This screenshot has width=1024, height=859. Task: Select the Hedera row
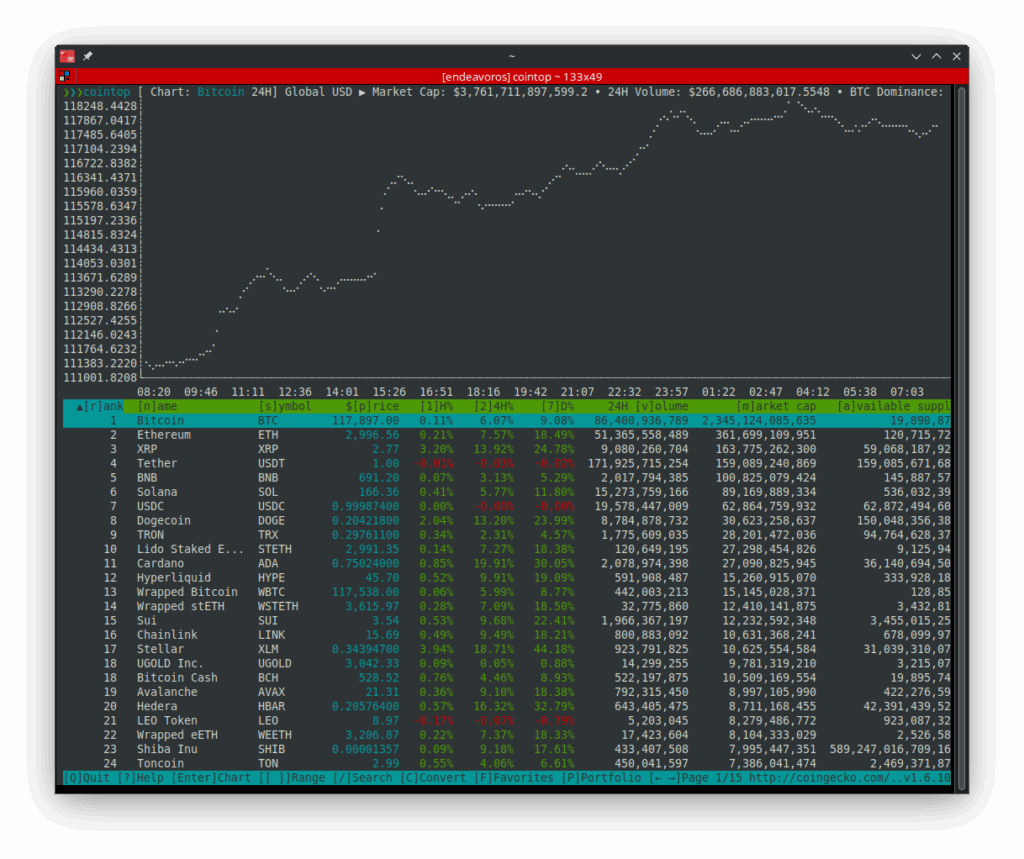pos(507,707)
